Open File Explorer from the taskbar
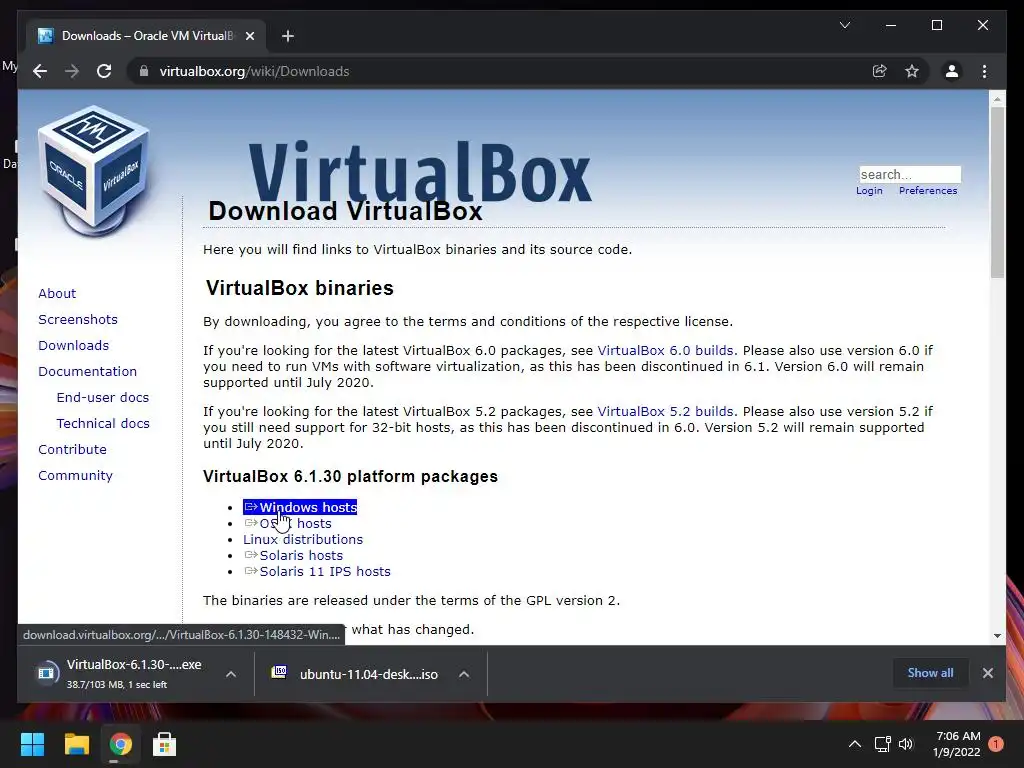Image resolution: width=1024 pixels, height=768 pixels. 76,744
